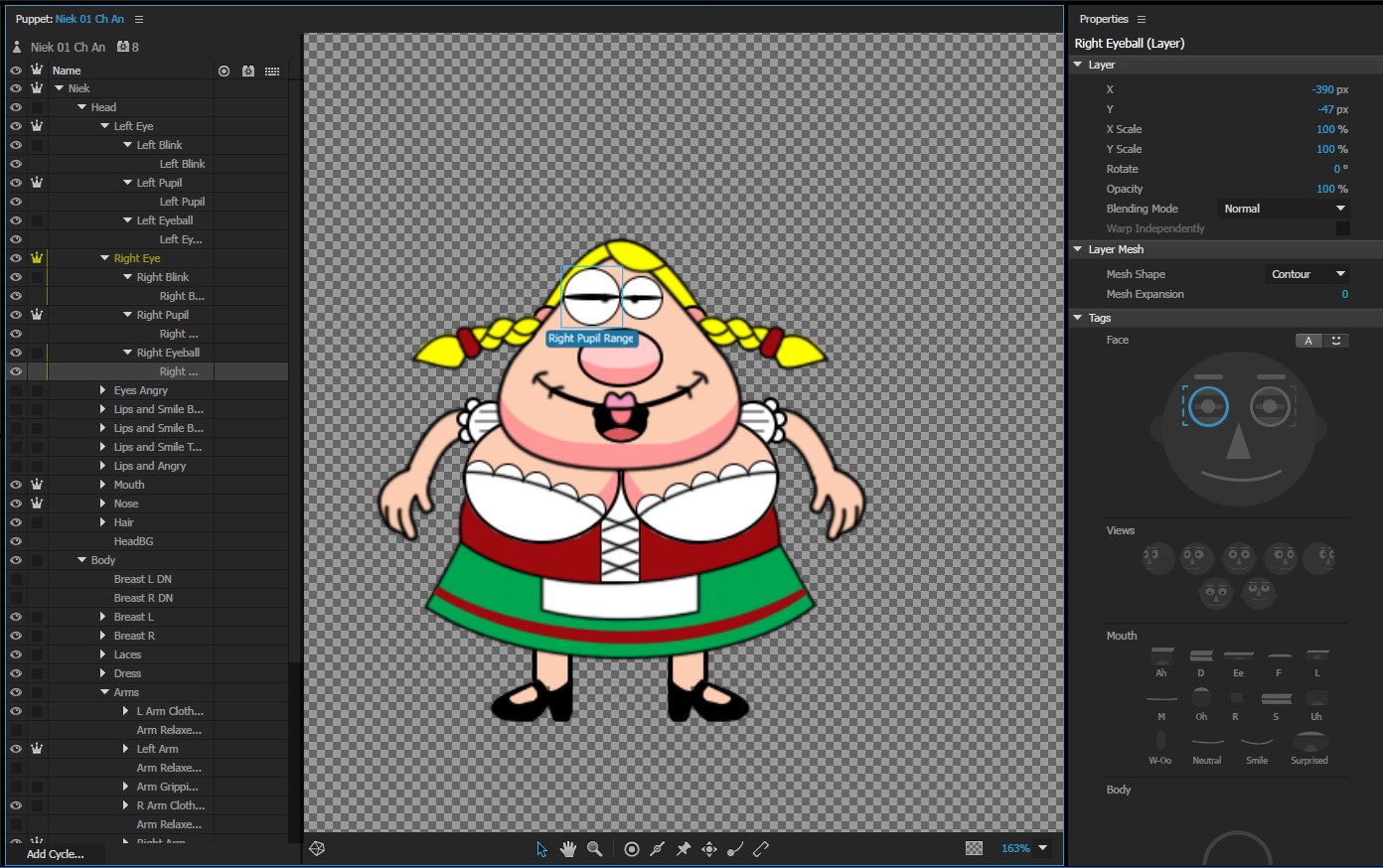Click the dotted-grid column header icon
Viewport: 1383px width, 868px height.
(272, 71)
